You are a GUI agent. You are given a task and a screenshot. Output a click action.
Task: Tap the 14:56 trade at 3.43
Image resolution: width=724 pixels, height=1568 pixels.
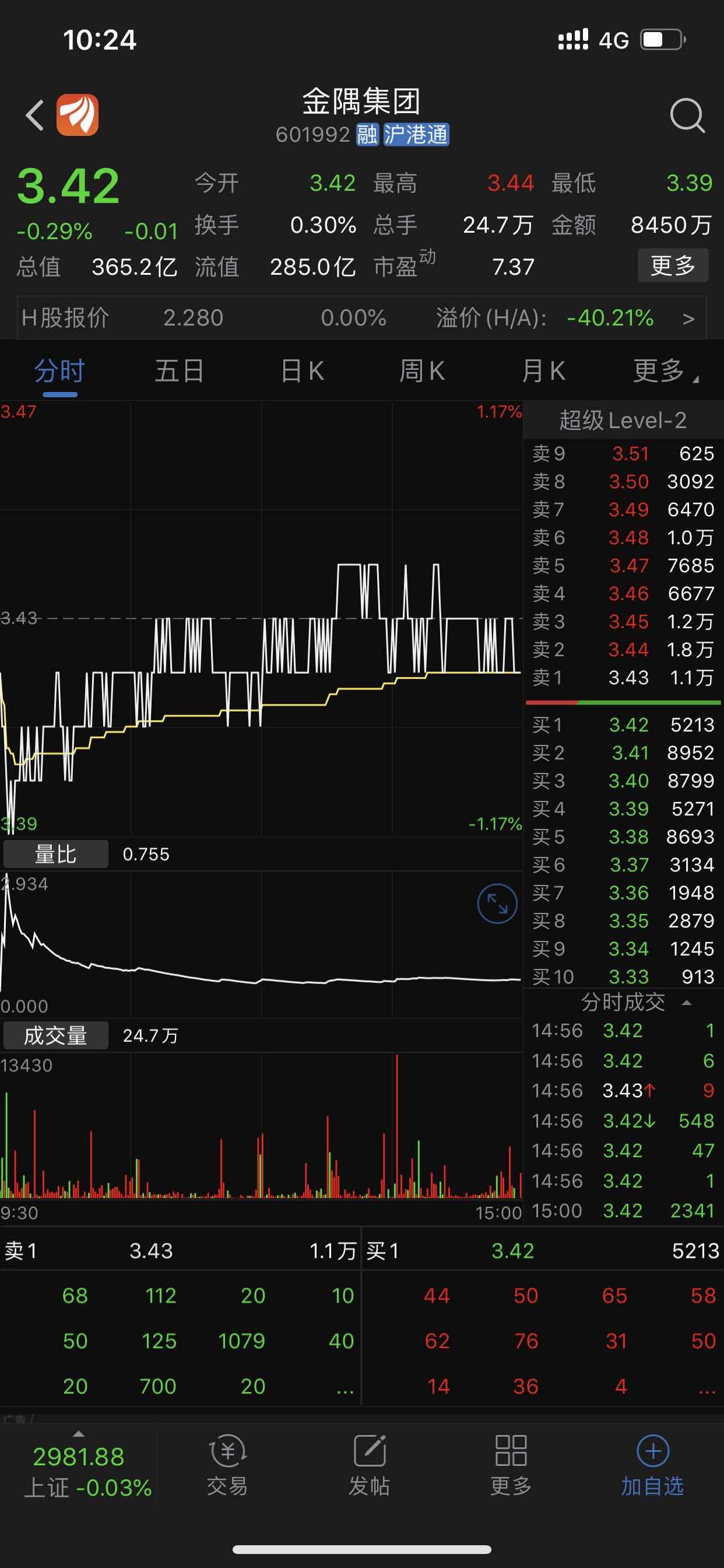coord(623,1090)
